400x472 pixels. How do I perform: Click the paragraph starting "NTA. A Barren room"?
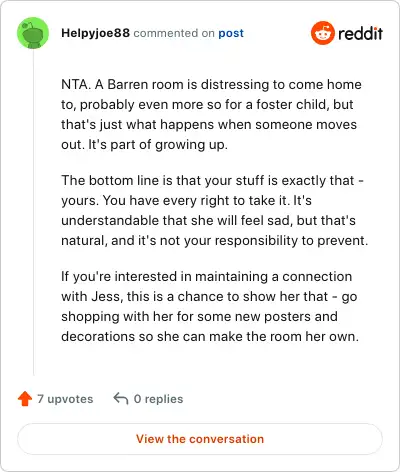(211, 114)
